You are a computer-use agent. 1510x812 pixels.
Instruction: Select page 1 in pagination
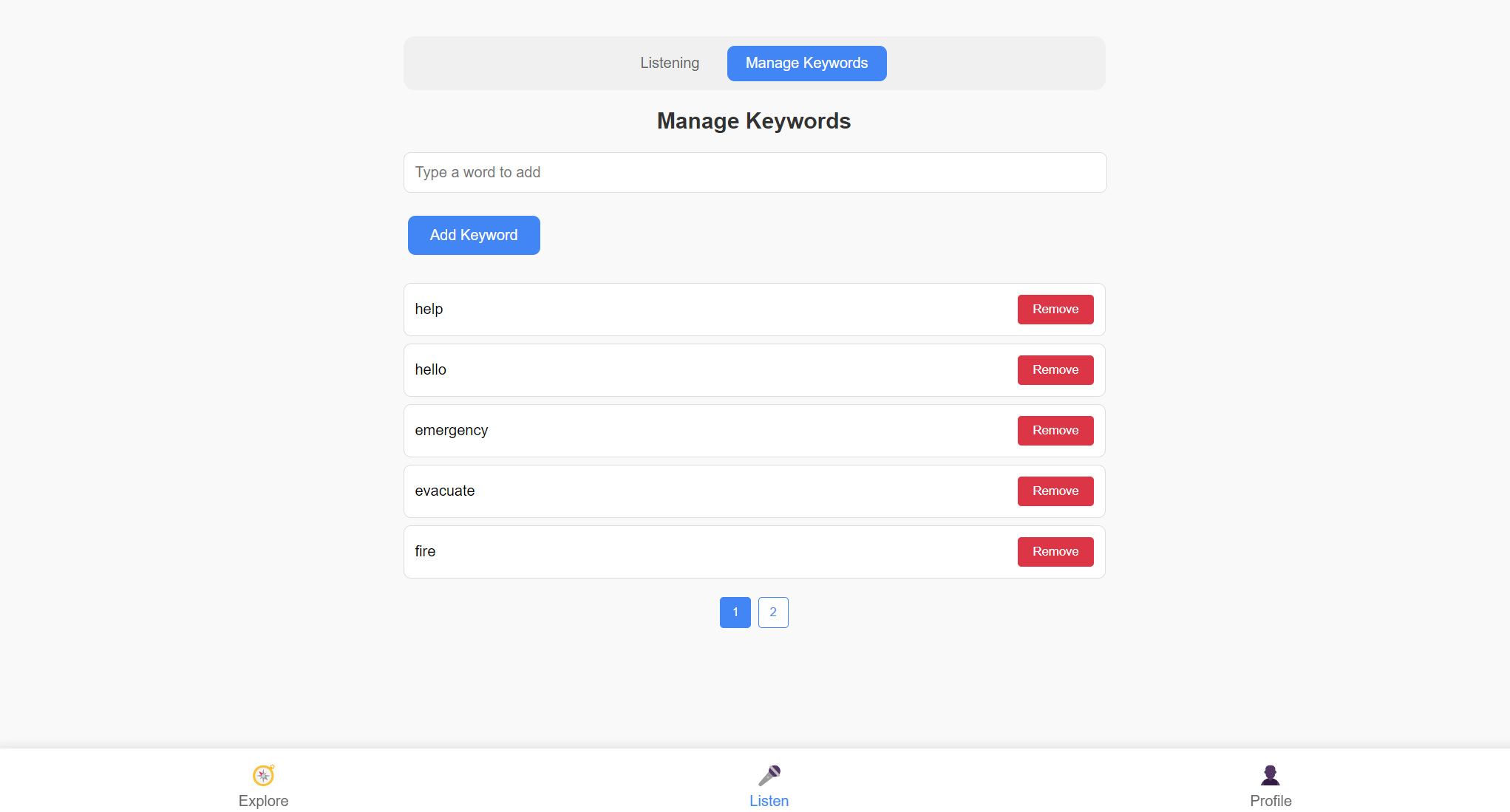coord(735,613)
